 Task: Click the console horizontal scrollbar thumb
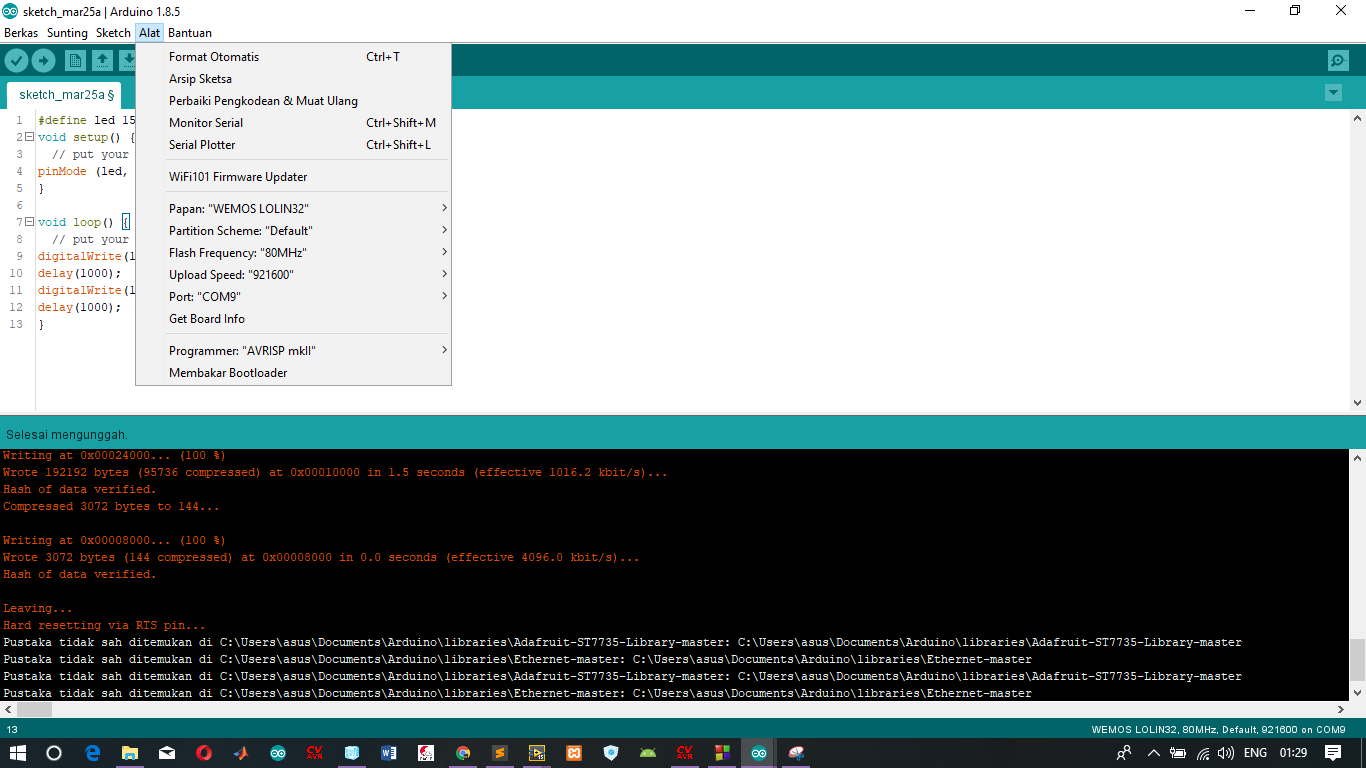pos(35,709)
